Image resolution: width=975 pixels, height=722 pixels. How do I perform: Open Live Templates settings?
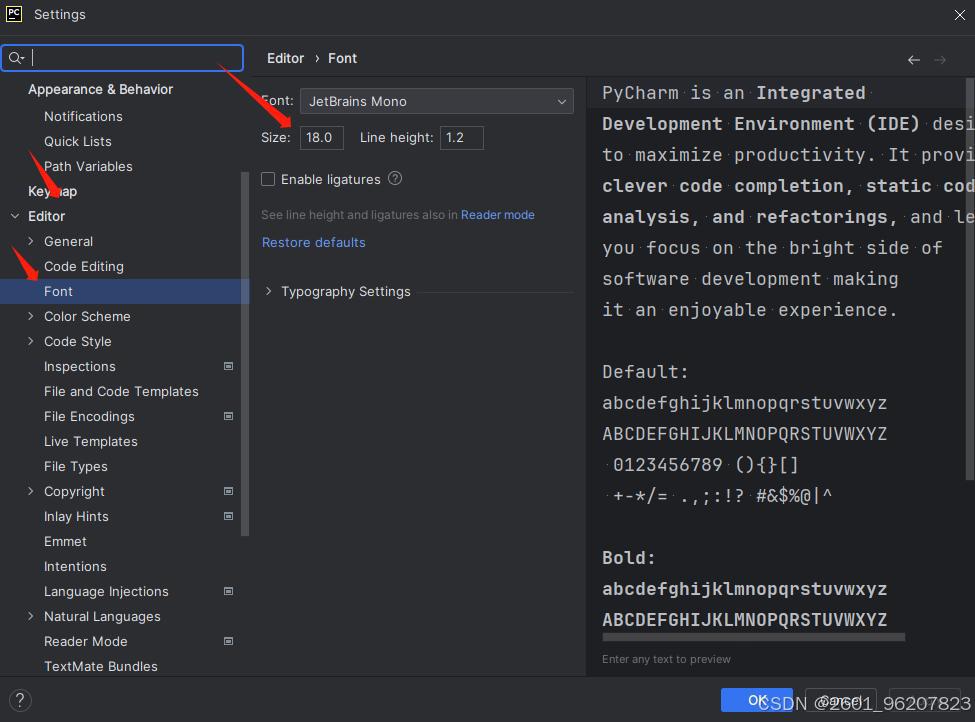click(91, 442)
